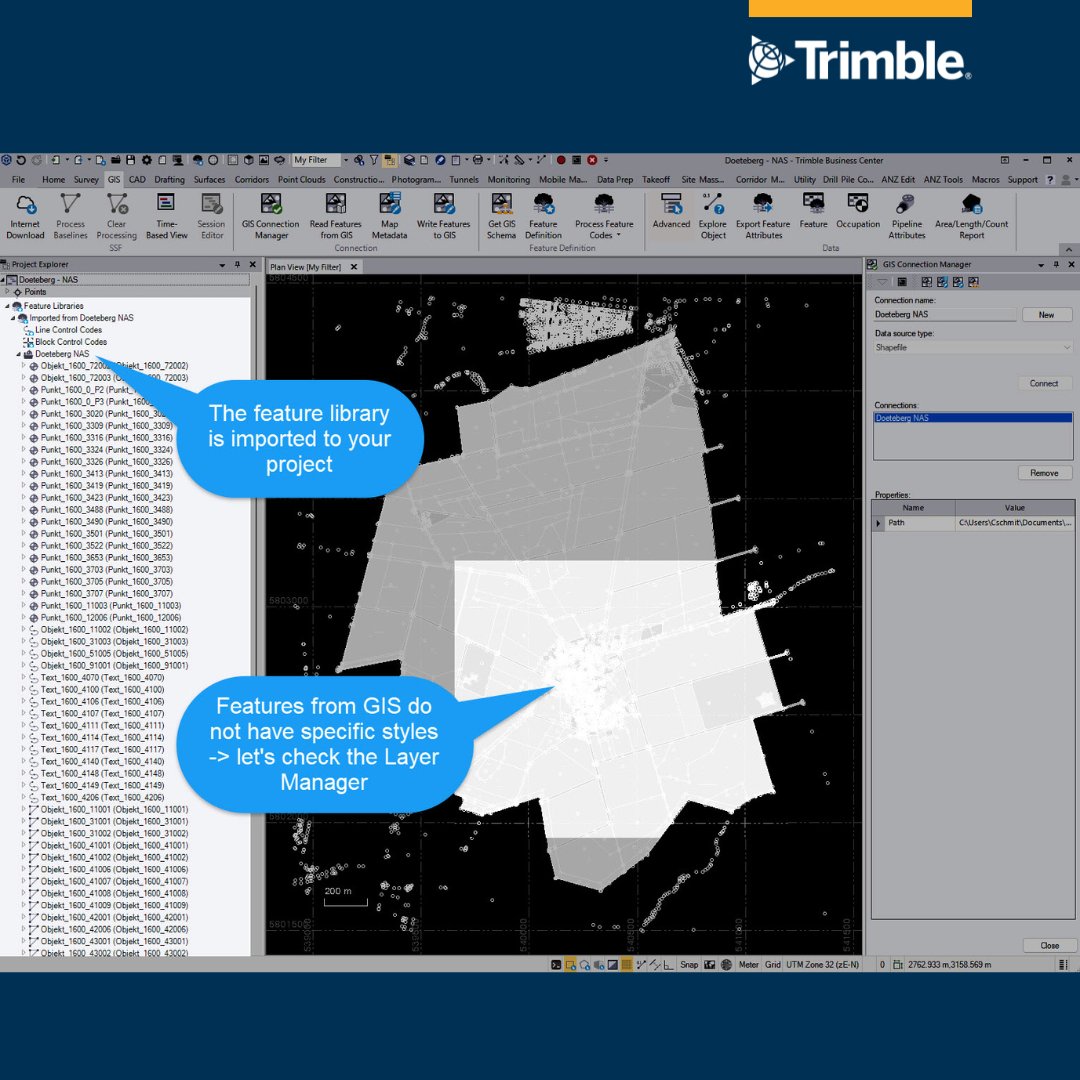Screen dimensions: 1080x1080
Task: Open the CAD ribbon tab
Action: coord(137,180)
